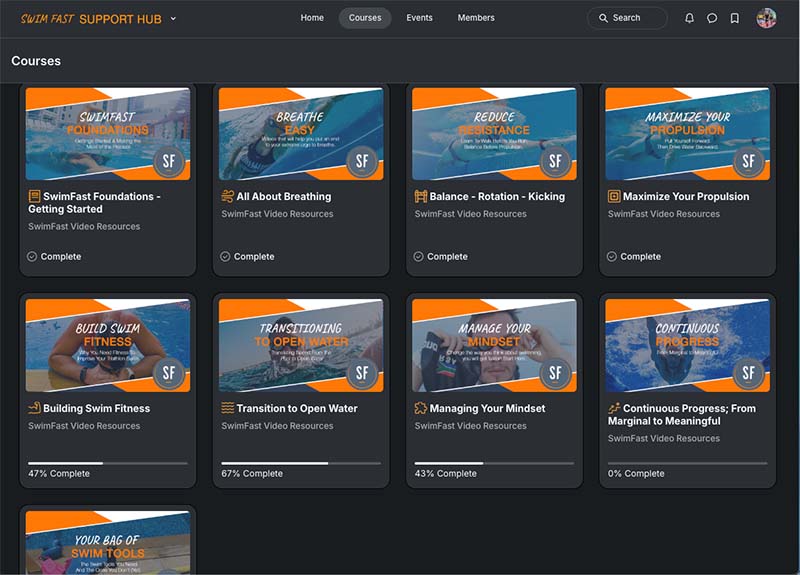Open Continuous Progress; From Marginal to Meaningful
800x575 pixels.
(682, 414)
